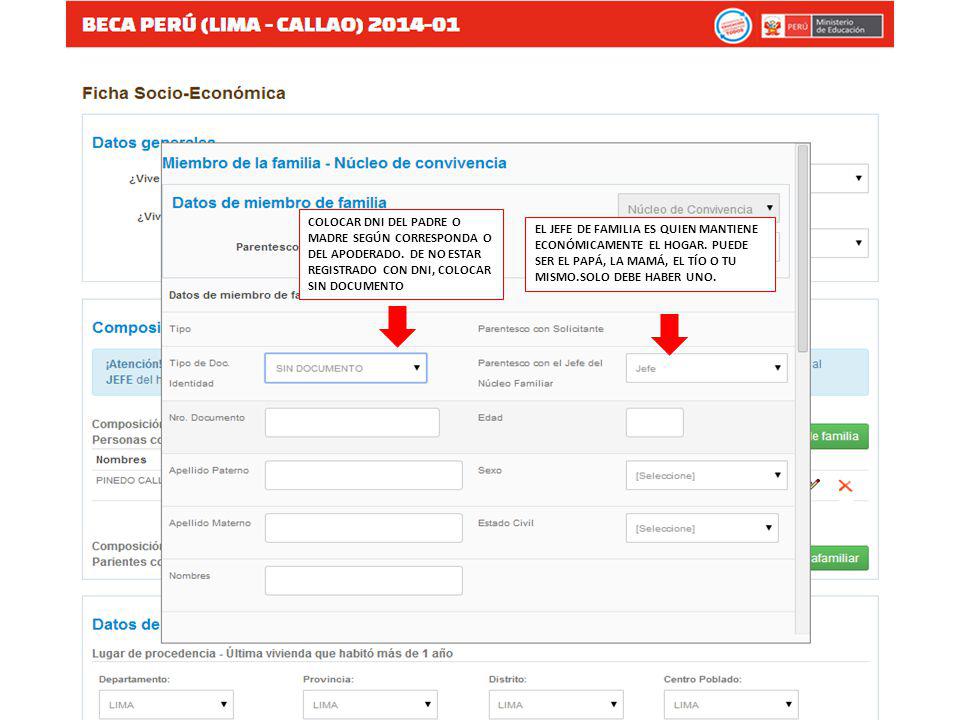This screenshot has width=960, height=720.
Task: Click the Edad input field
Action: [654, 422]
